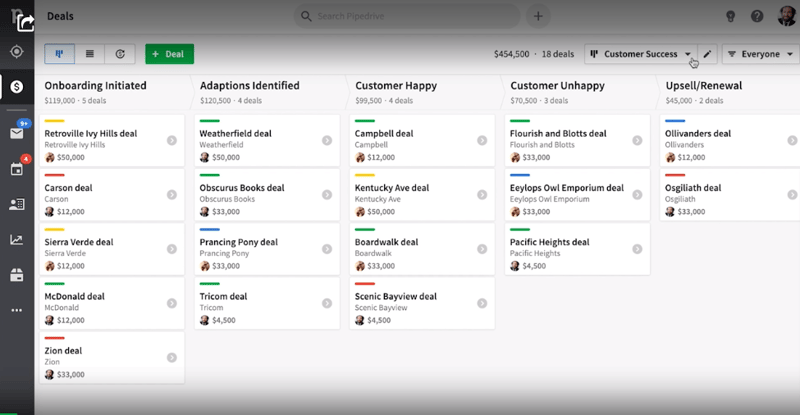This screenshot has height=415, width=800.
Task: Click the share icon at top-left
Action: tap(24, 22)
